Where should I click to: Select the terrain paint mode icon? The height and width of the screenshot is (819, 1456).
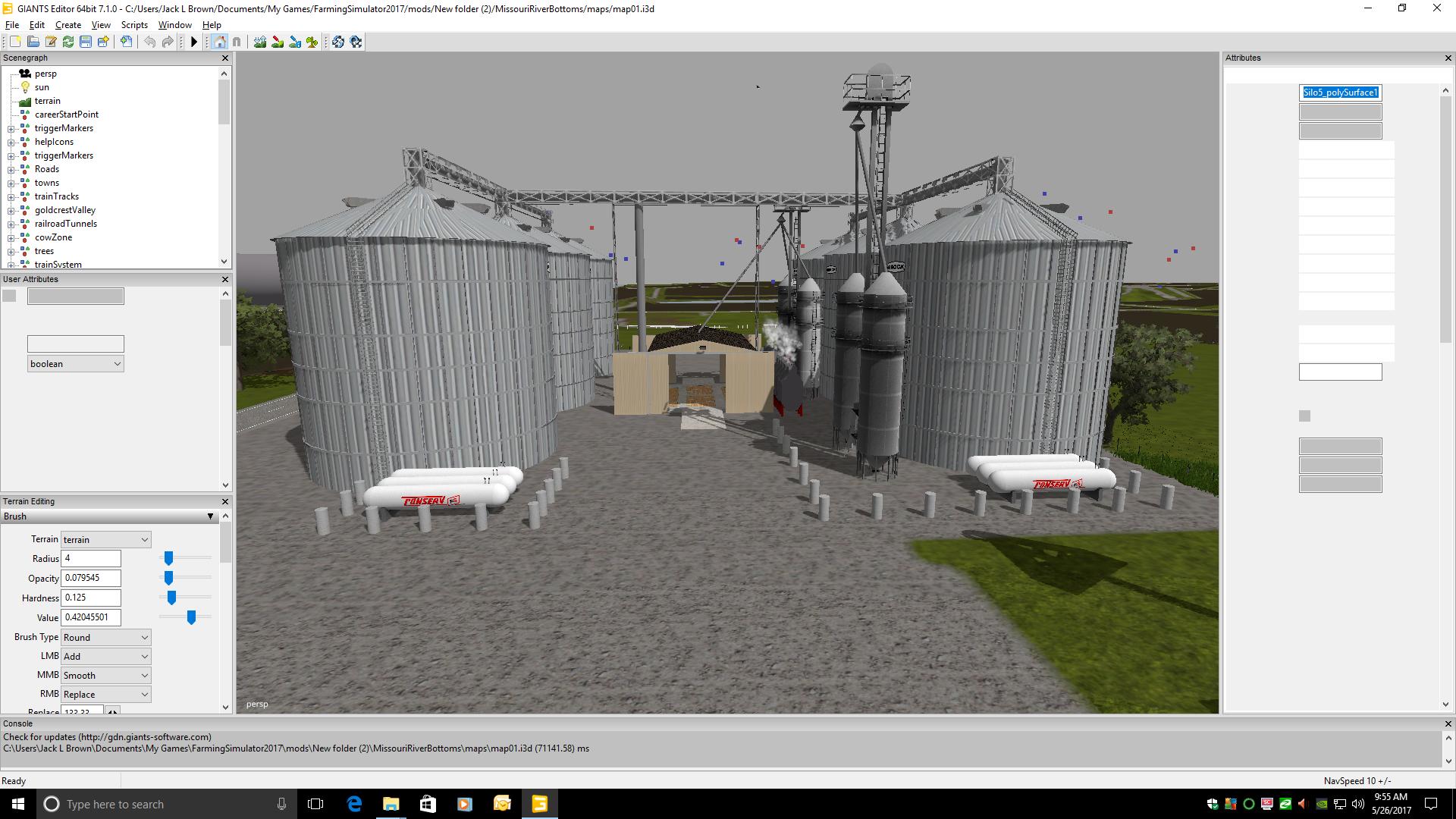pyautogui.click(x=278, y=42)
